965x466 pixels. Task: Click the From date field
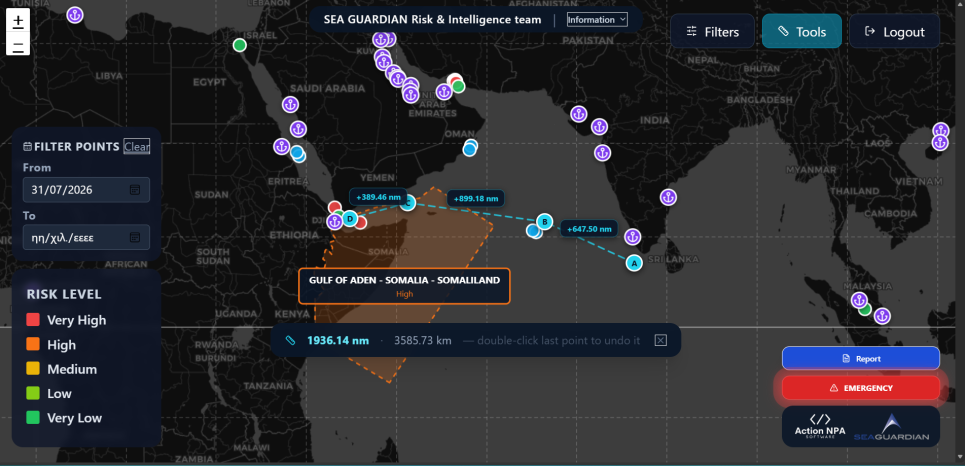coord(86,190)
